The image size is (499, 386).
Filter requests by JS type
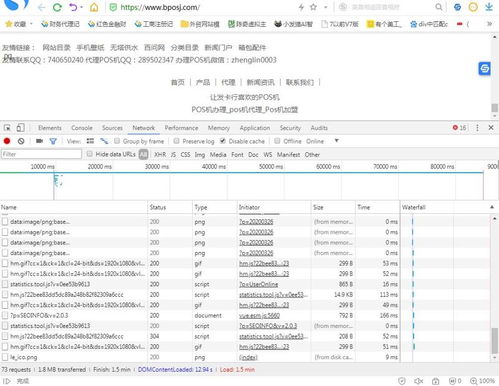pos(173,154)
